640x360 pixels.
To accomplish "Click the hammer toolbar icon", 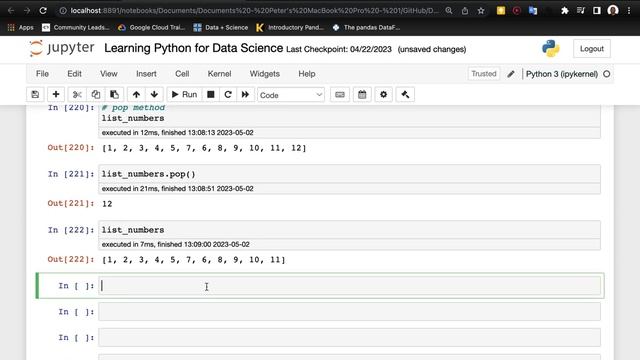I will 405,95.
